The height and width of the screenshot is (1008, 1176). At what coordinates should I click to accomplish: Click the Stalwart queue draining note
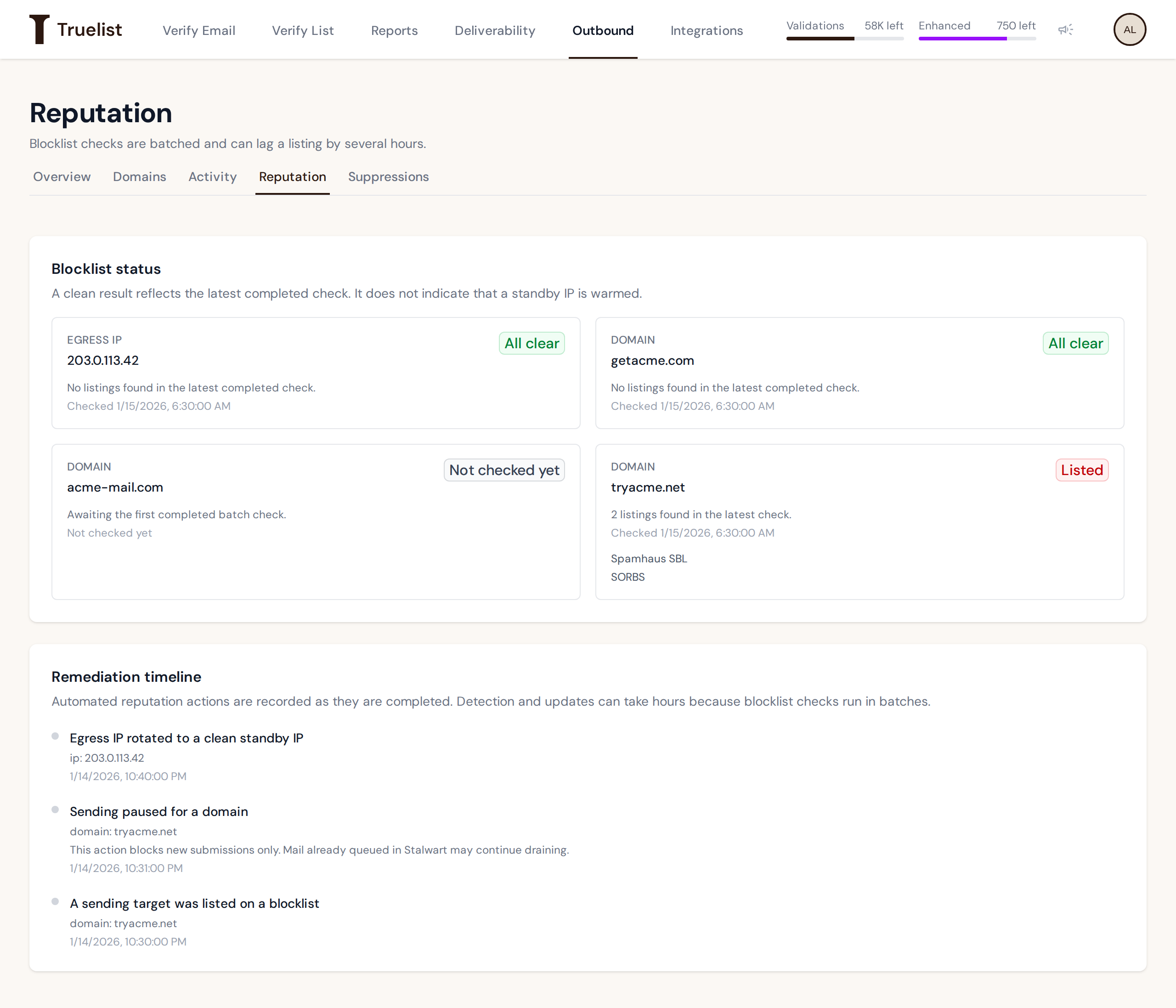[x=319, y=849]
